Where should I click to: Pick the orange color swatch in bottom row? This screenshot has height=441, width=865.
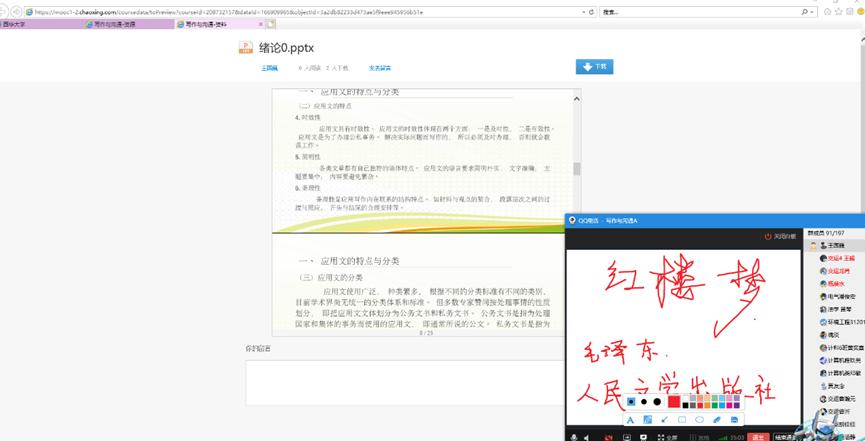point(707,405)
